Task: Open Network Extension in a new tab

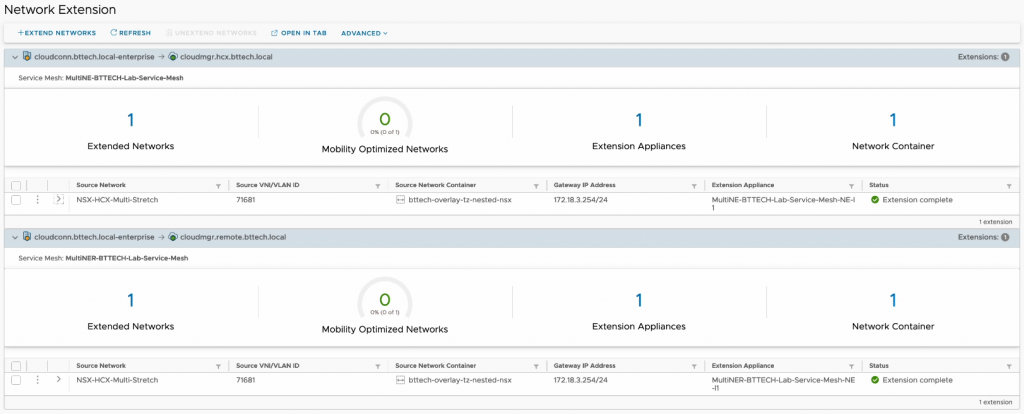Action: point(299,33)
